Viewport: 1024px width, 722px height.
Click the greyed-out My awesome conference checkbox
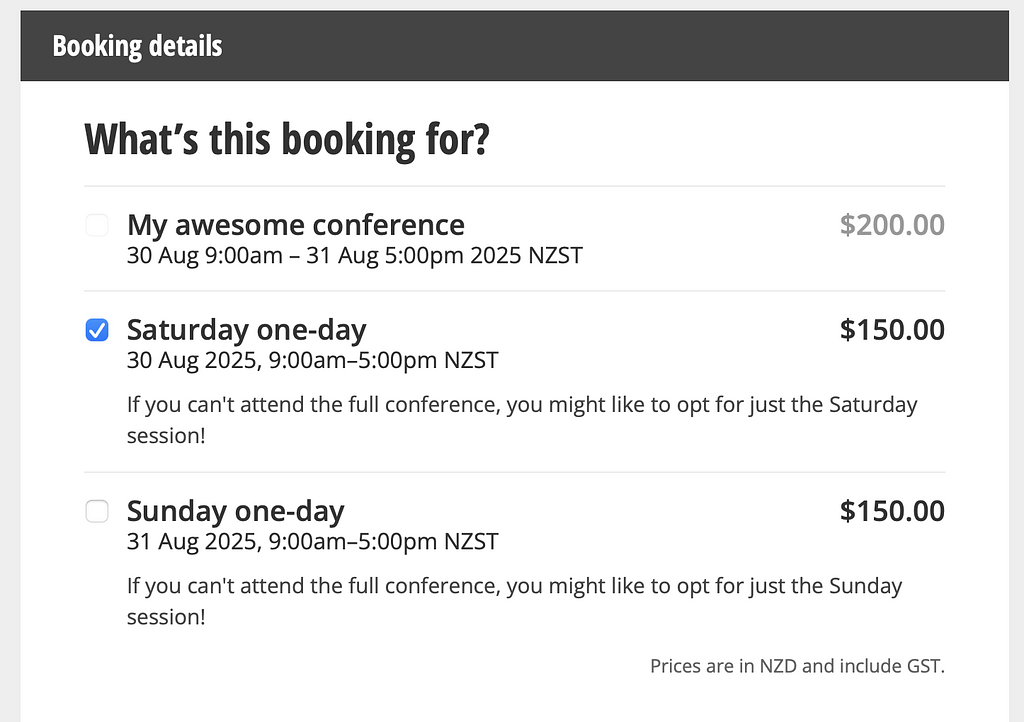[97, 225]
